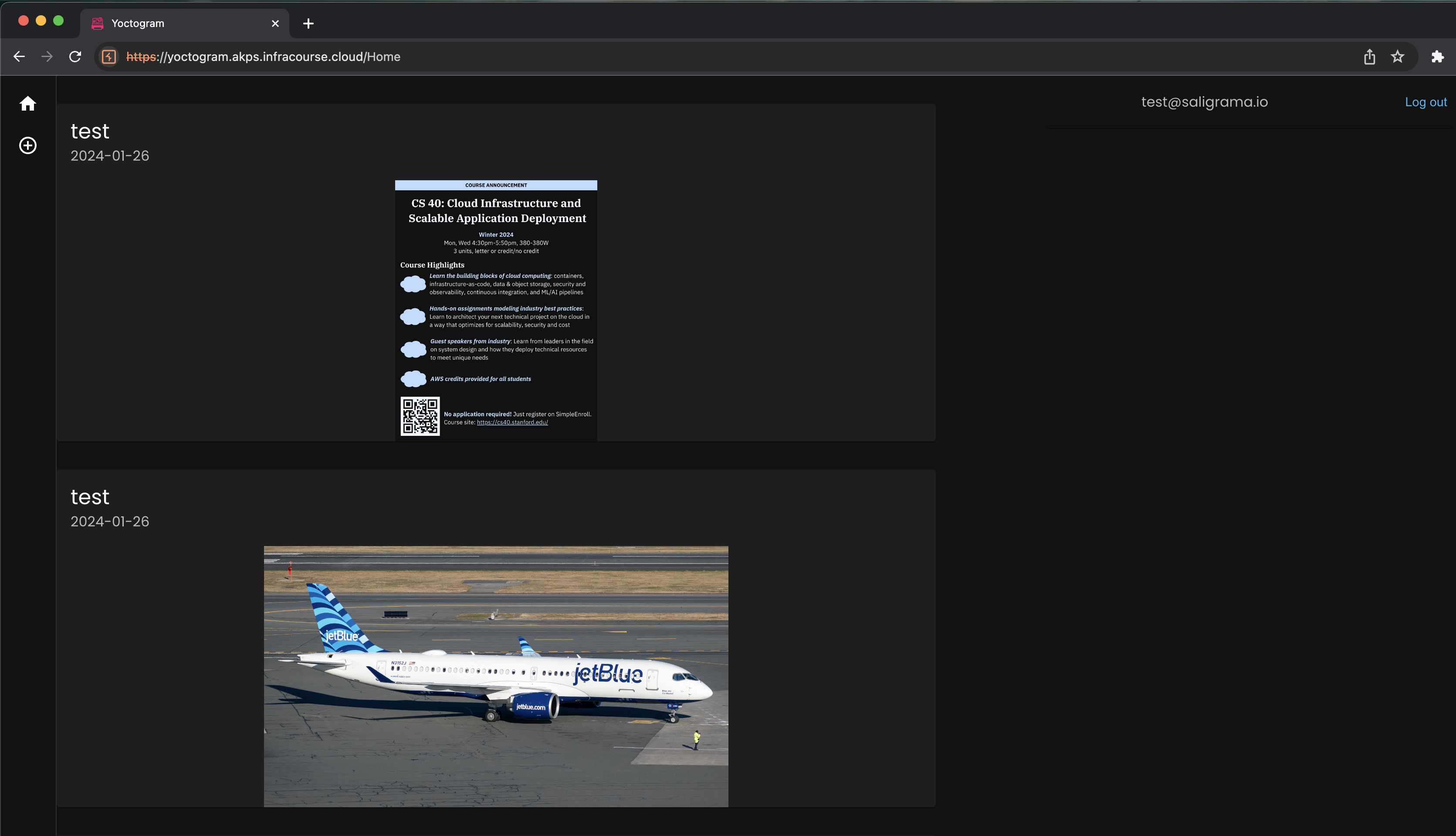Open the extensions puzzle icon
The width and height of the screenshot is (1456, 836).
tap(1437, 56)
